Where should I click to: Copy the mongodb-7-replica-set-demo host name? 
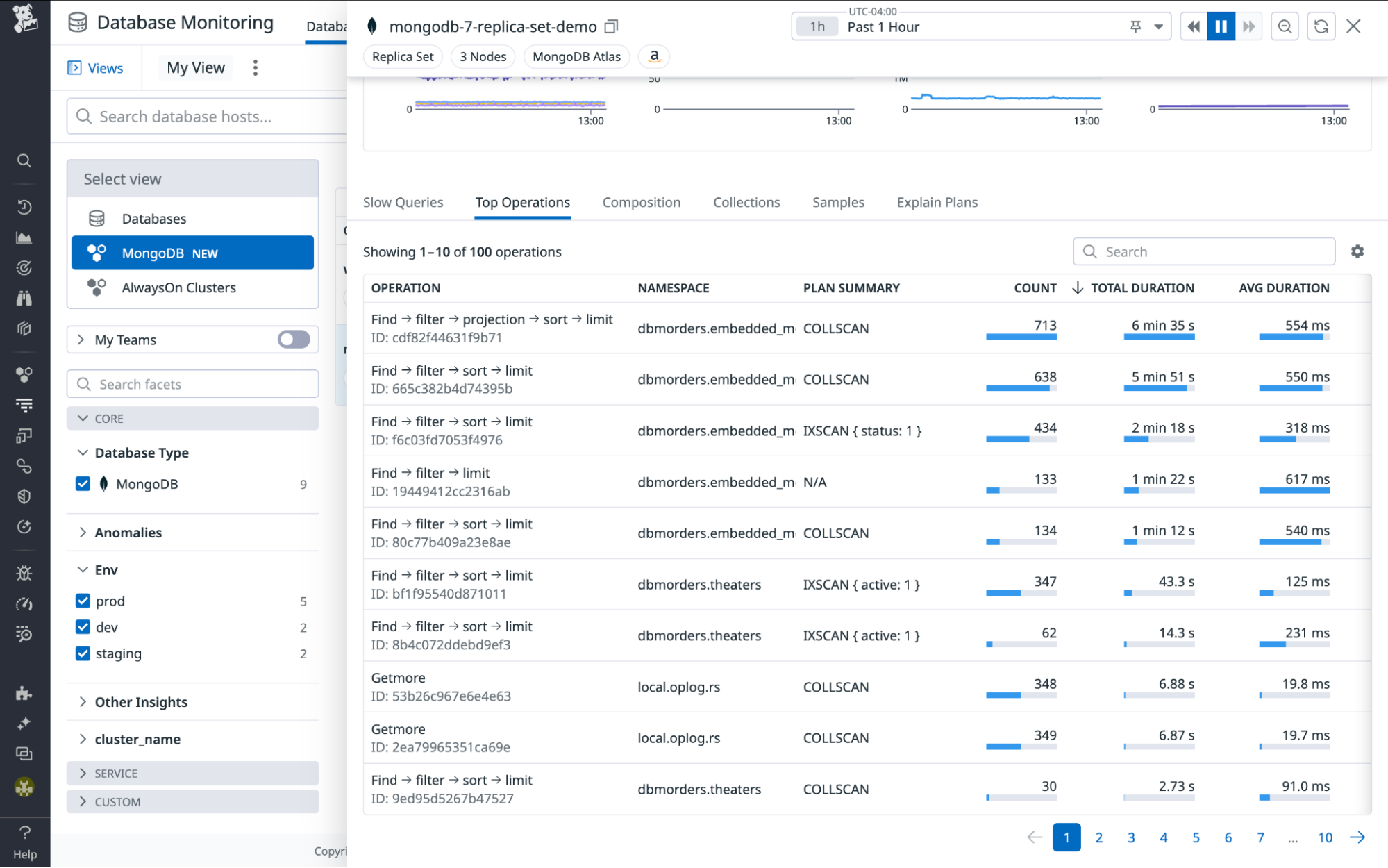[610, 26]
